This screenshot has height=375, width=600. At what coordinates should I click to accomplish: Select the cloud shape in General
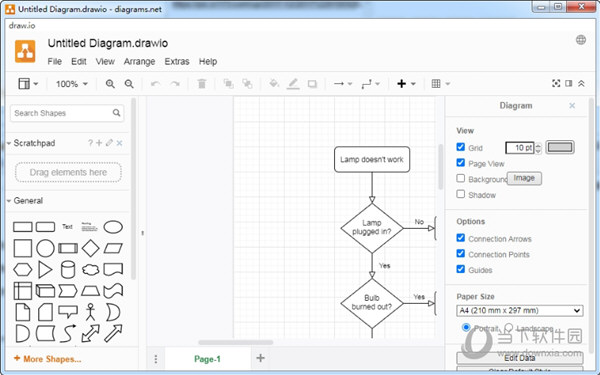pos(91,270)
